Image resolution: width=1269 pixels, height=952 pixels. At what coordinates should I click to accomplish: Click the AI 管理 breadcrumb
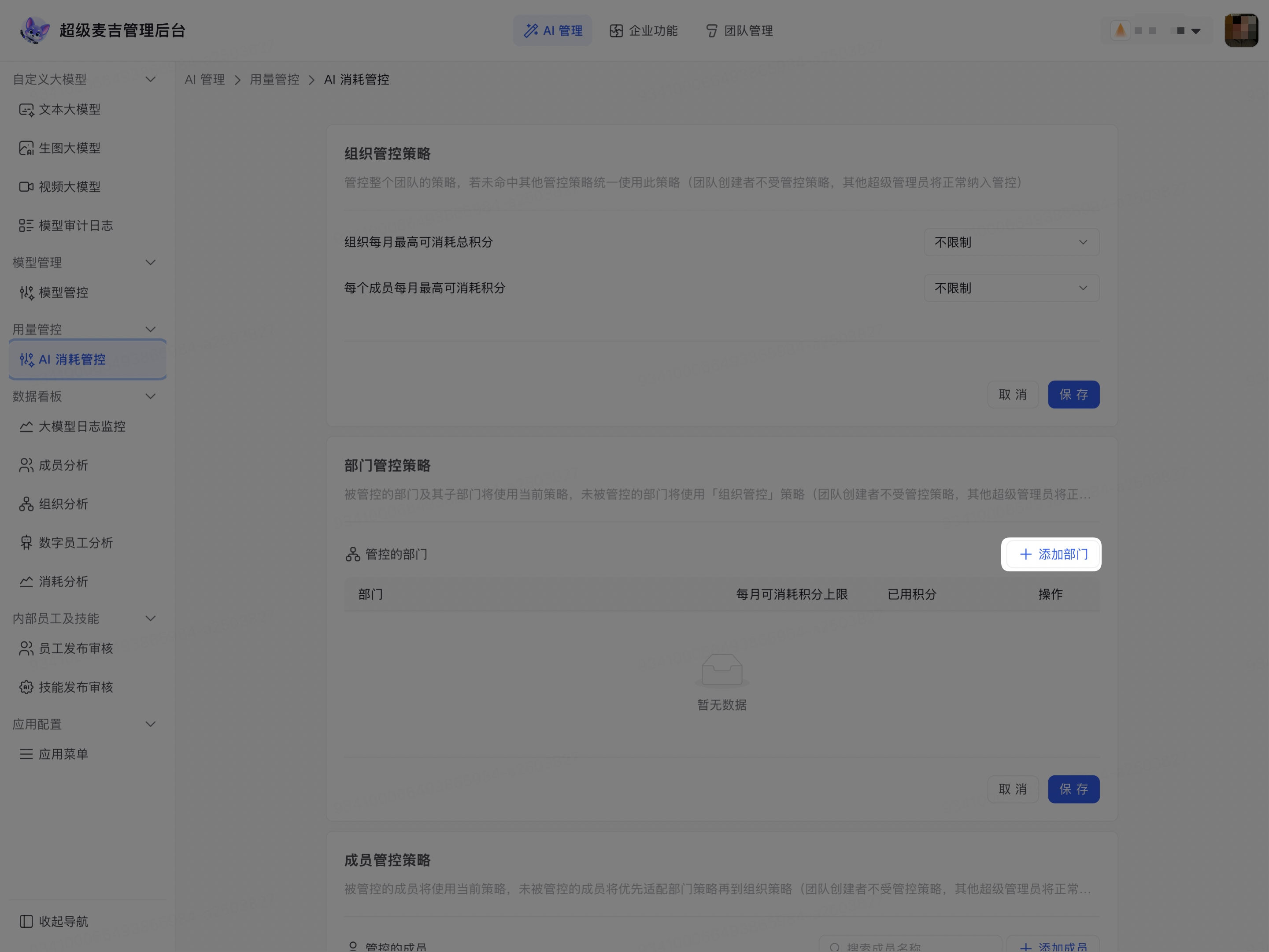coord(205,80)
